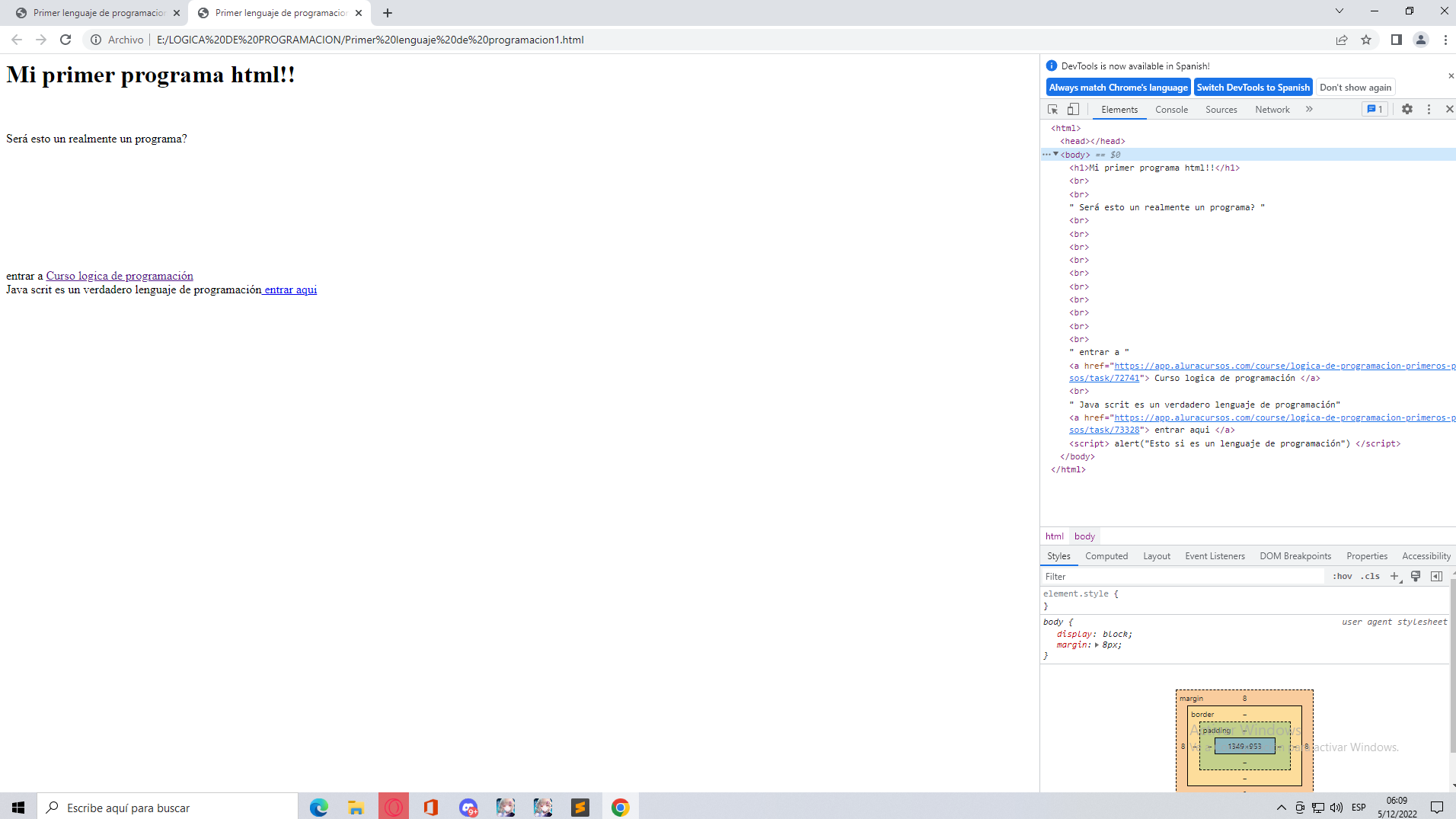Toggle the .cls element classes panel
The width and height of the screenshot is (1456, 819).
(x=1370, y=577)
